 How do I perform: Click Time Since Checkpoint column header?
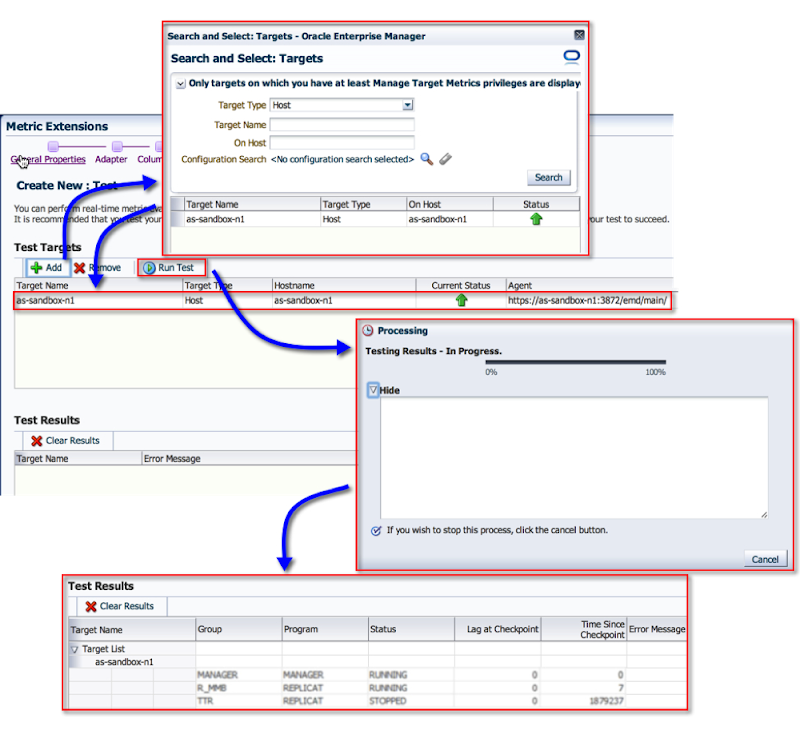584,630
